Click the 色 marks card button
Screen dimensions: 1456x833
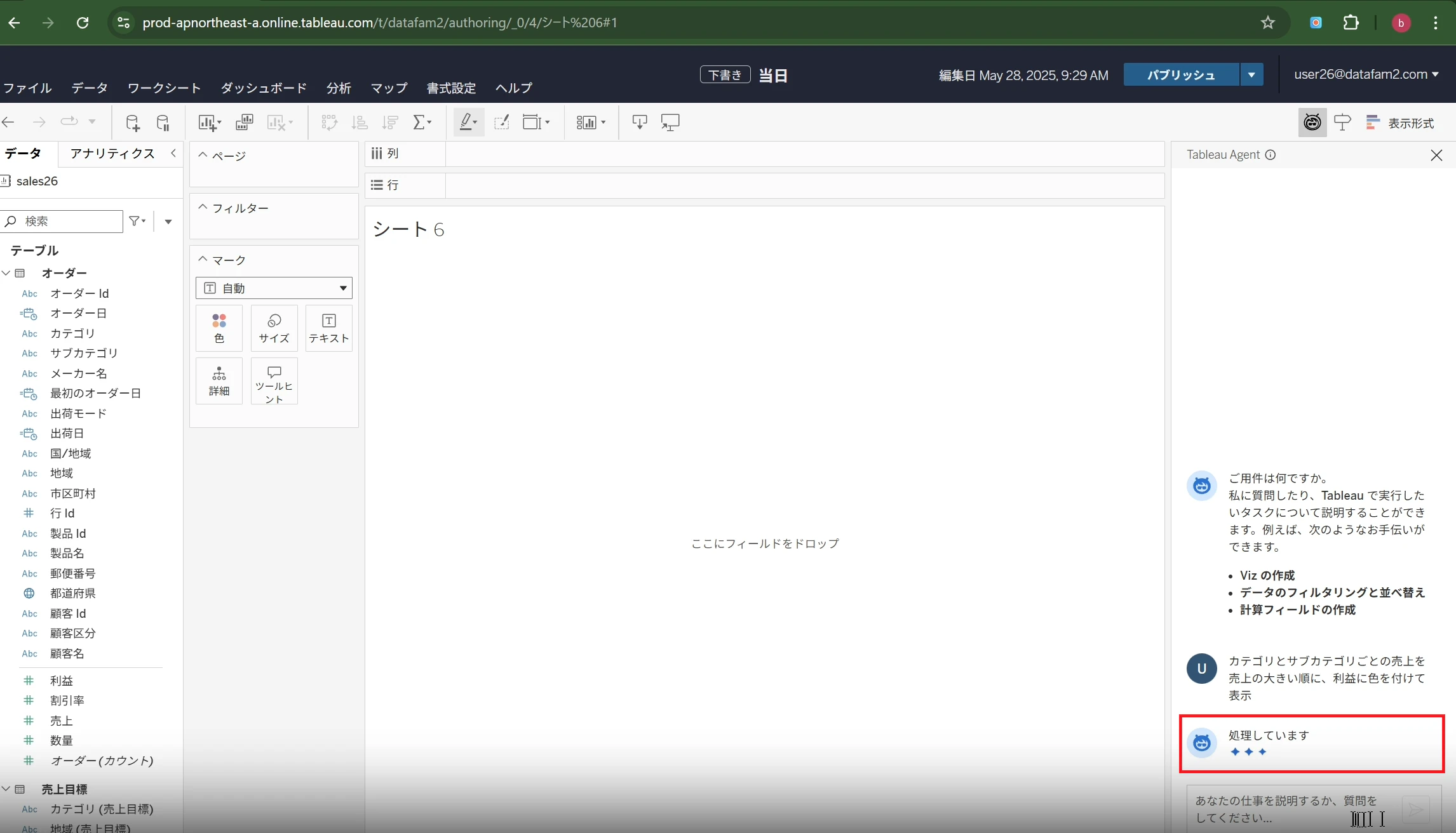(x=219, y=328)
